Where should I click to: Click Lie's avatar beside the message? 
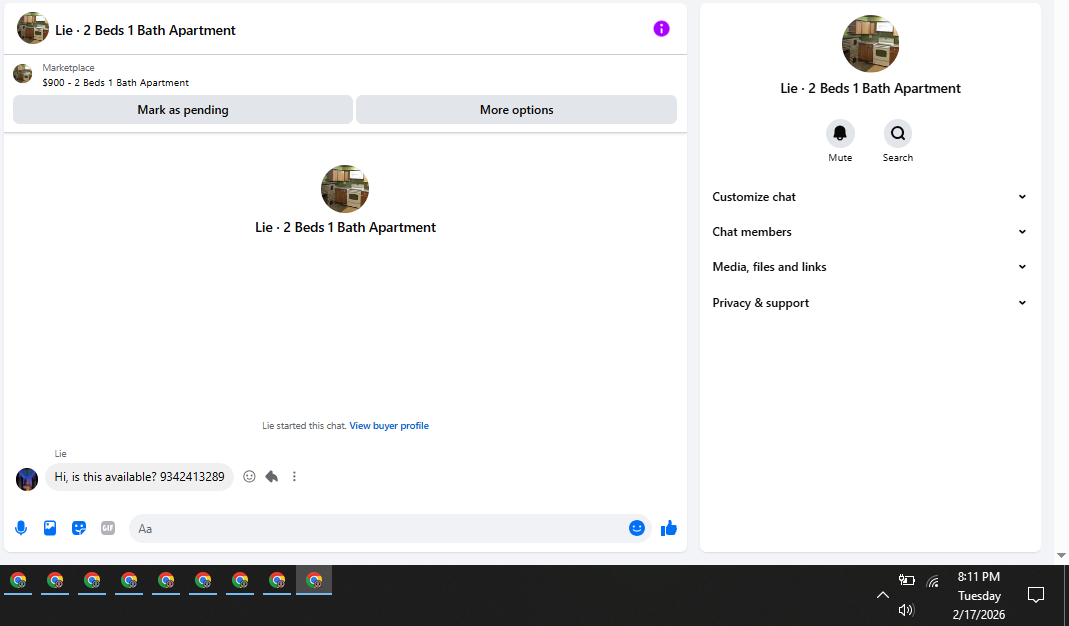point(27,479)
